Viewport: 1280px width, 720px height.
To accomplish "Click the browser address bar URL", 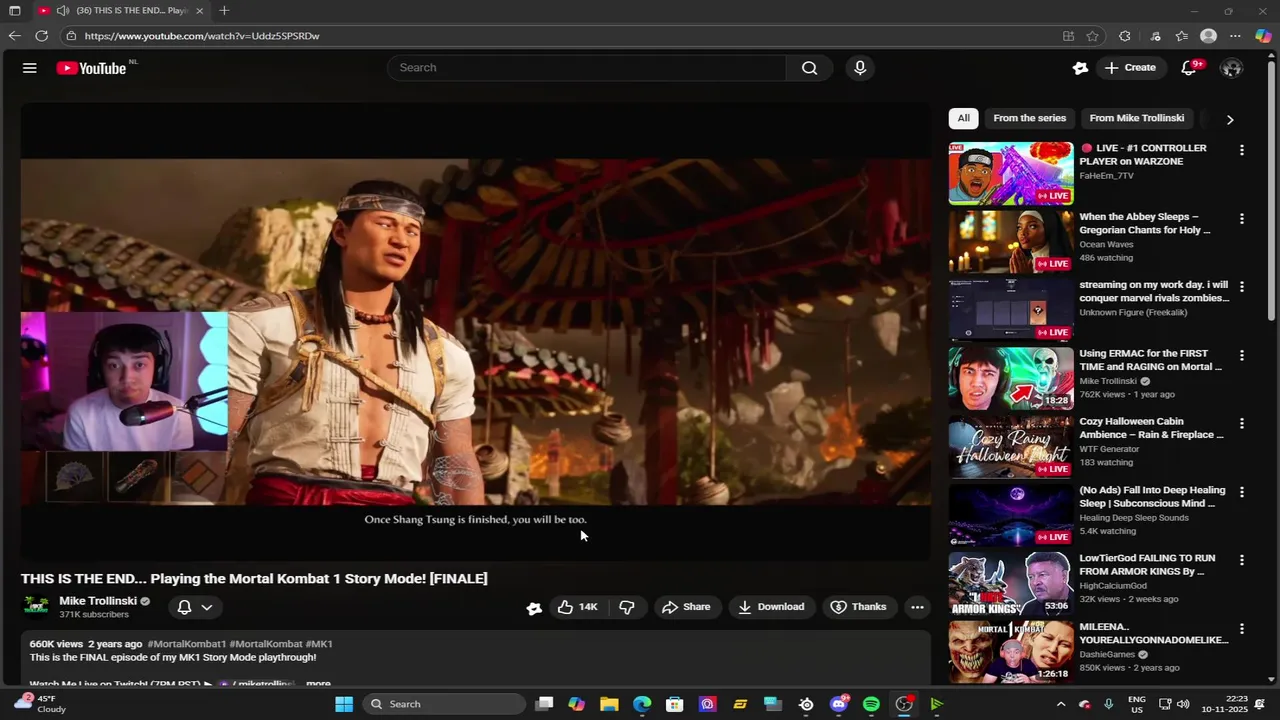I will [202, 36].
